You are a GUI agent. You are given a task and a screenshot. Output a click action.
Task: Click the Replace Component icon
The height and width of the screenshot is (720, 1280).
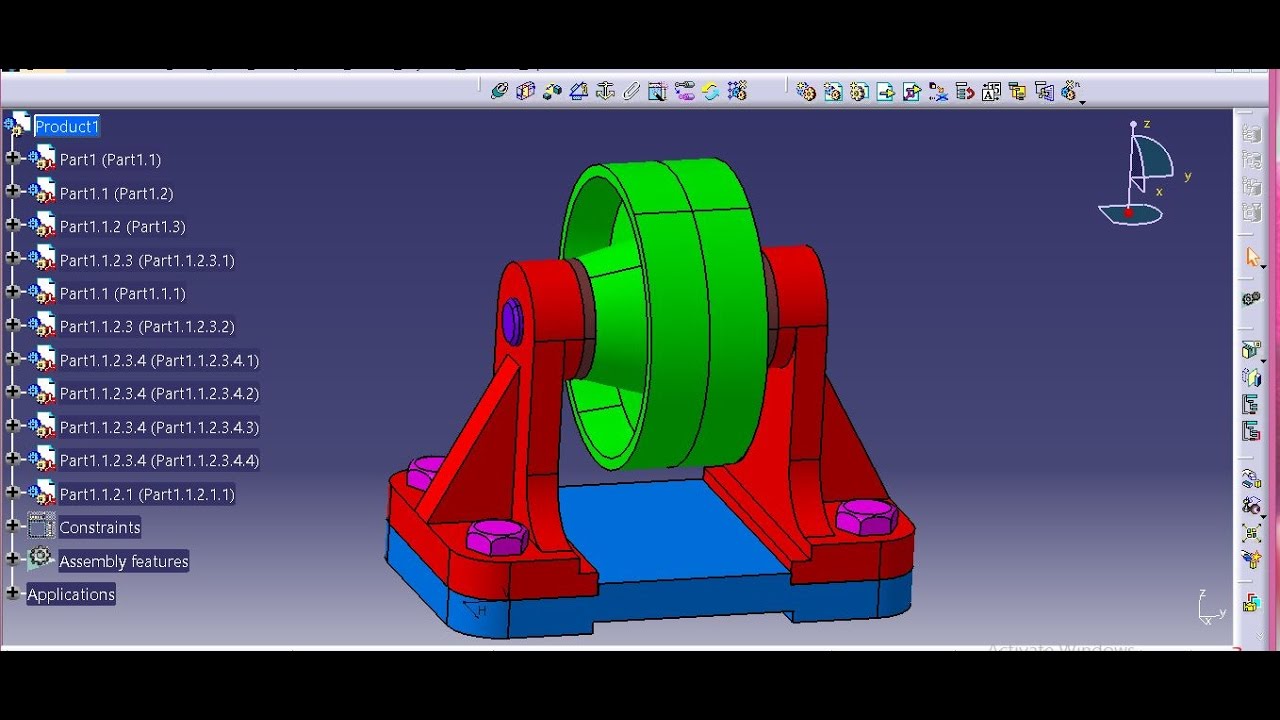pyautogui.click(x=938, y=91)
